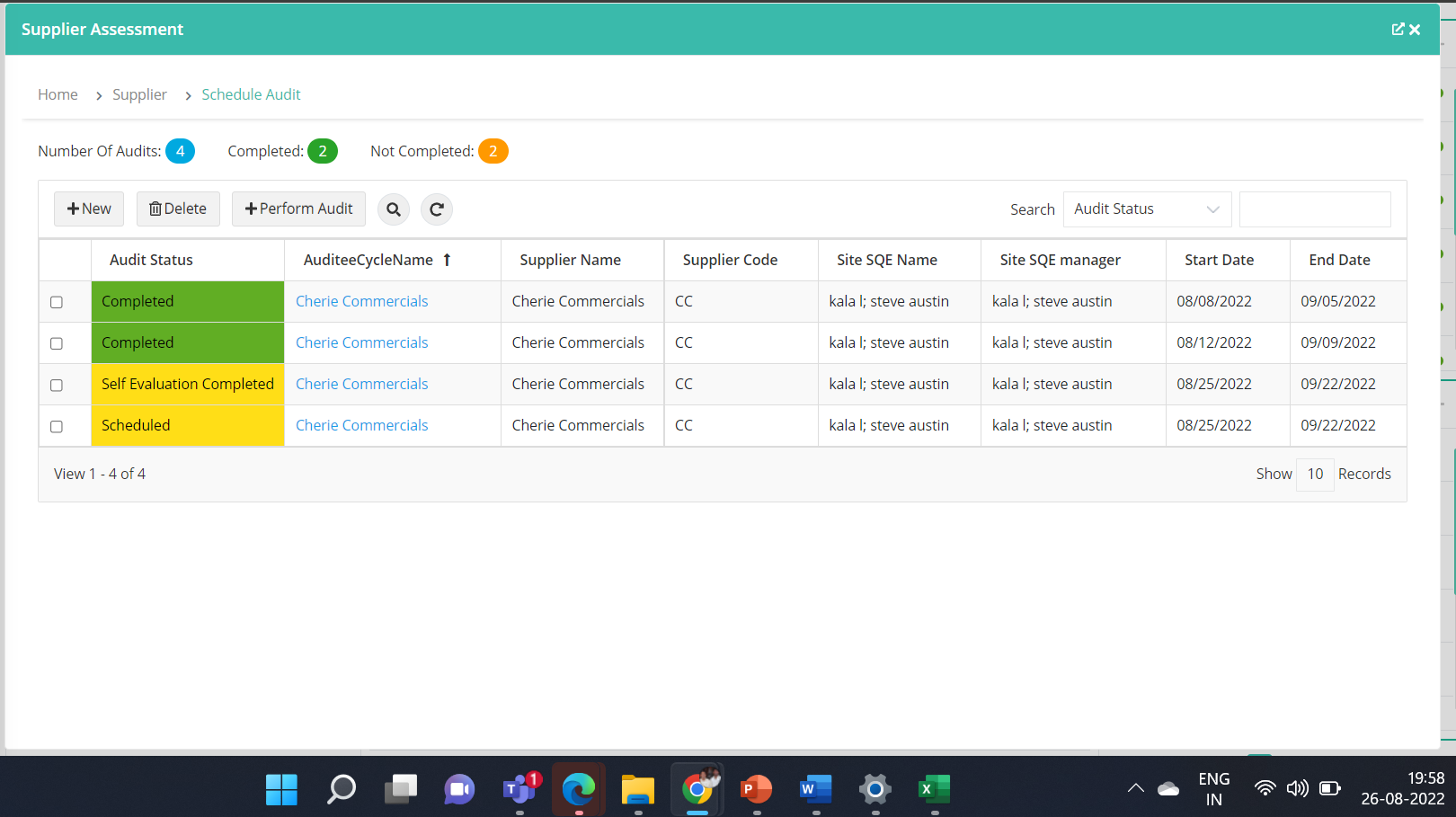Open Cherie Commercials link in Self Evaluation Completed row
This screenshot has width=1456, height=817.
click(x=361, y=384)
